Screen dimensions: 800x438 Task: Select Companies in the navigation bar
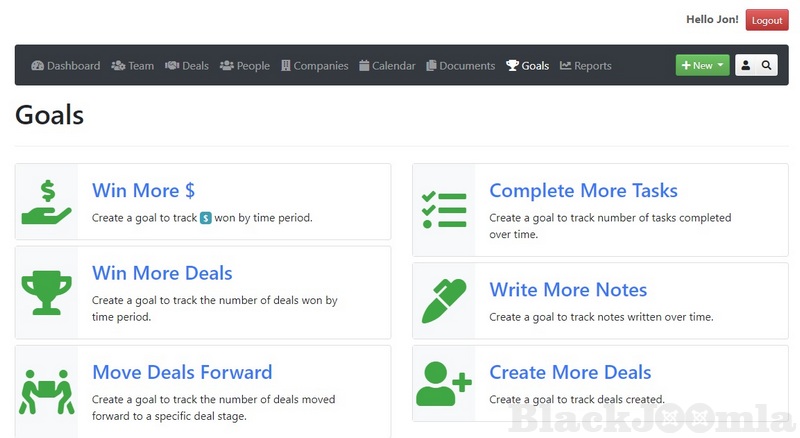click(315, 66)
